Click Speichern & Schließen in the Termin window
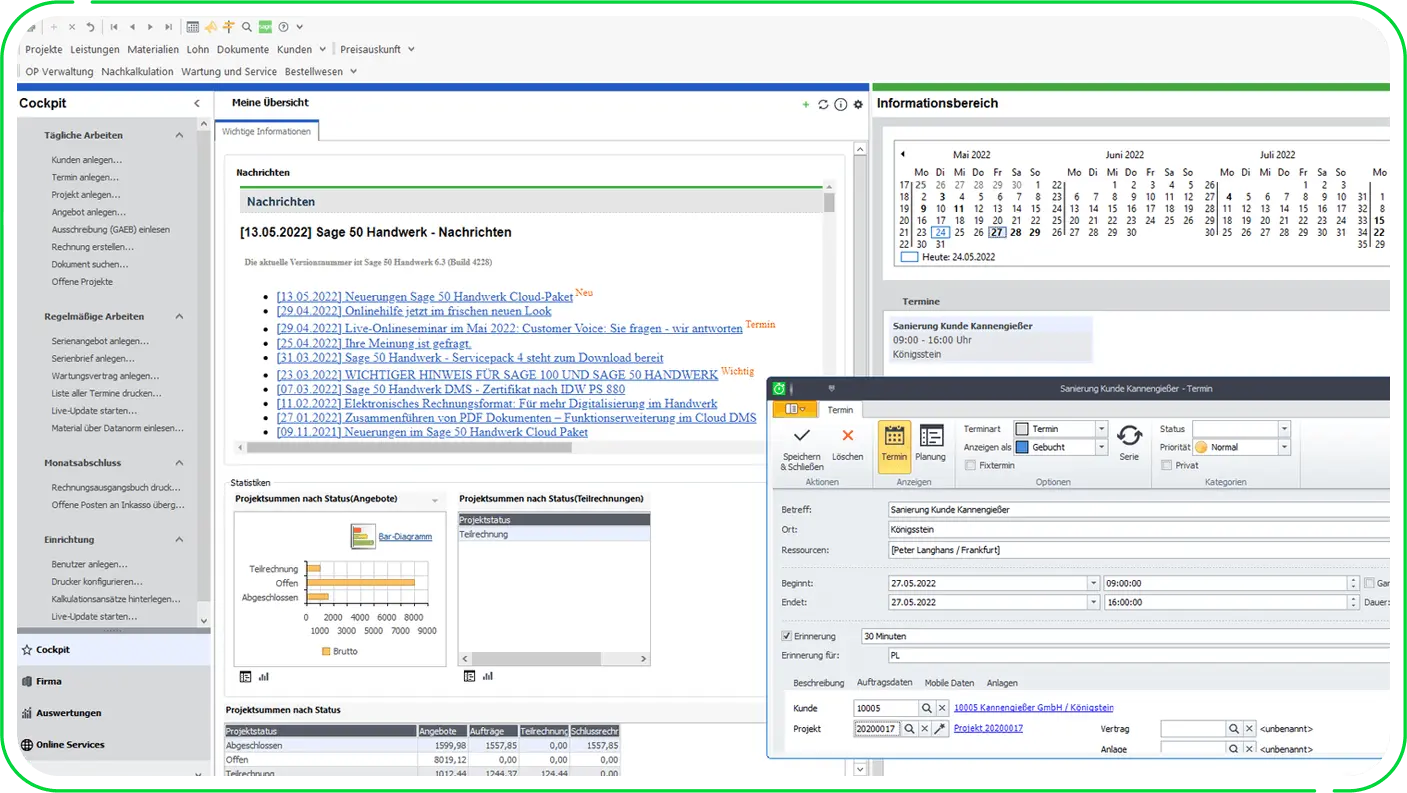Screen dimensions: 1407x793 (802, 448)
